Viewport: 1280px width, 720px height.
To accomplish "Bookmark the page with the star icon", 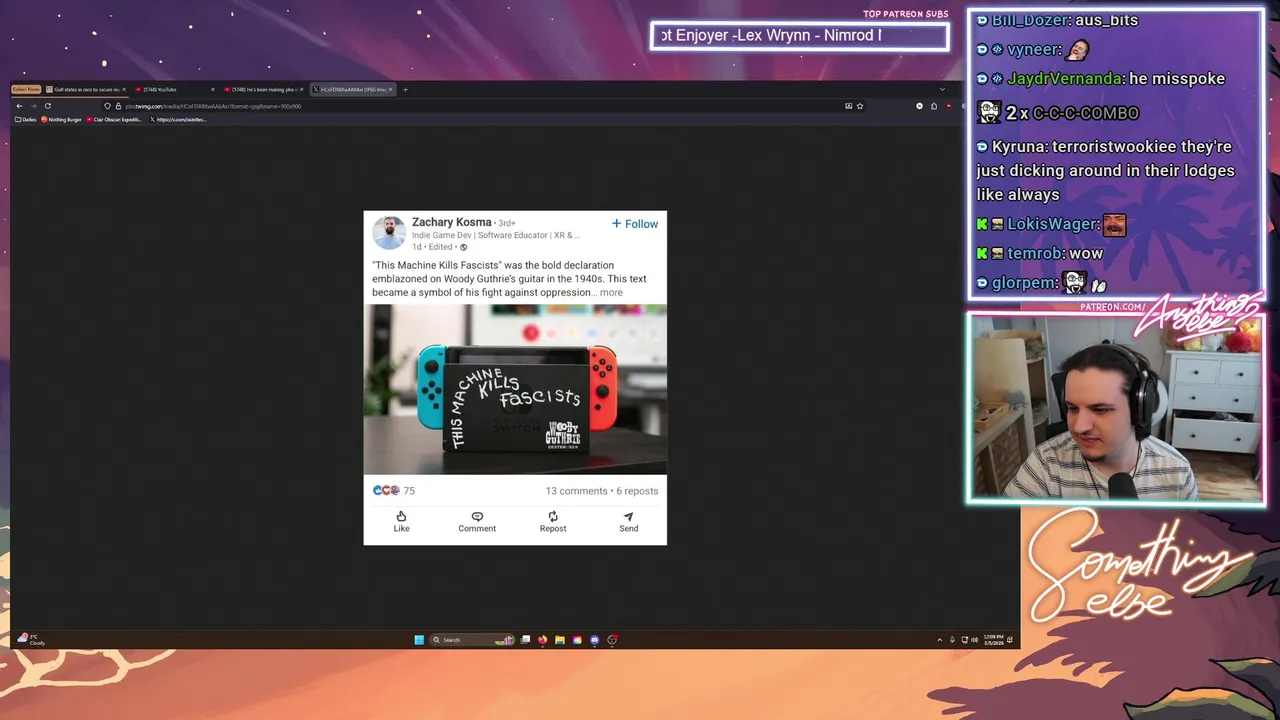I will [x=860, y=106].
